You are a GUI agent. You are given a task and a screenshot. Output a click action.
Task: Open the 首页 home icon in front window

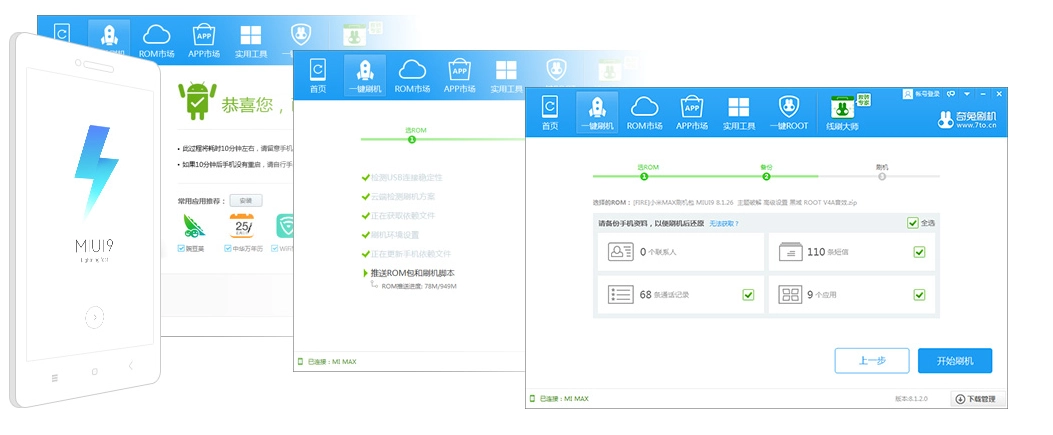(550, 112)
